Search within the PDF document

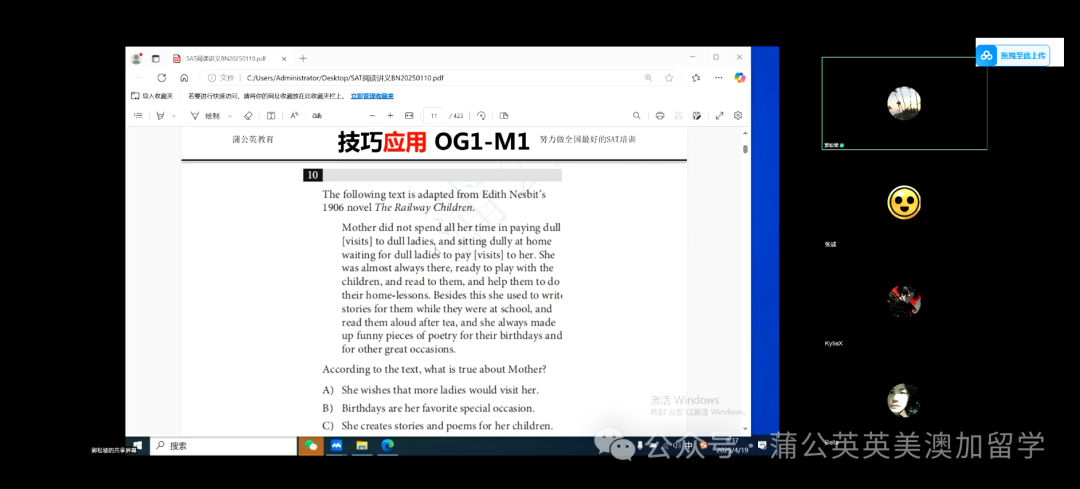637,116
